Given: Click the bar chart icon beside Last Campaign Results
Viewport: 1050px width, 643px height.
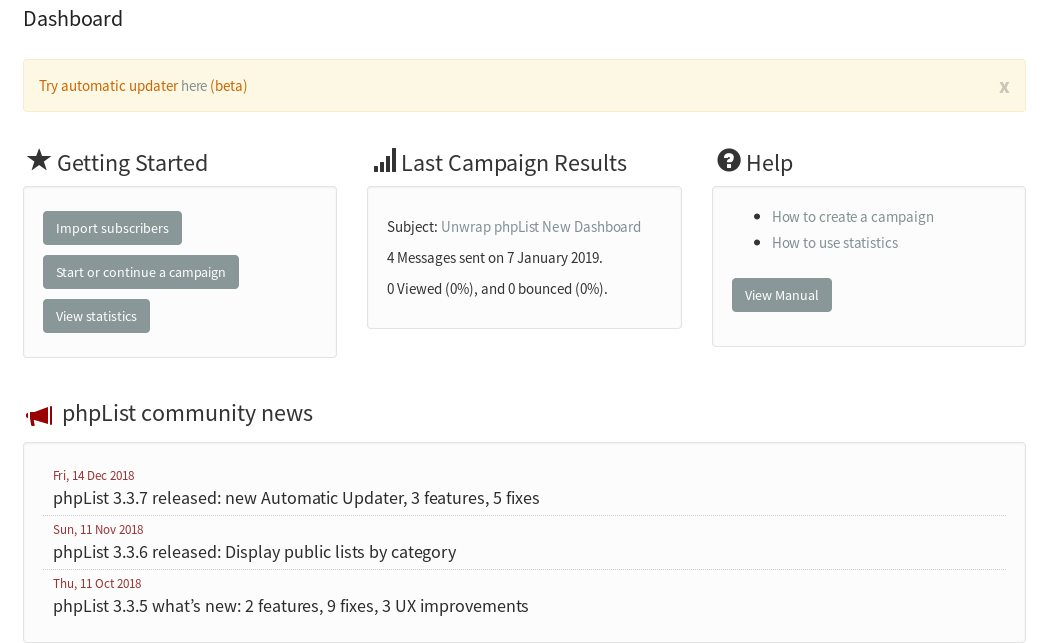Looking at the screenshot, I should point(385,161).
